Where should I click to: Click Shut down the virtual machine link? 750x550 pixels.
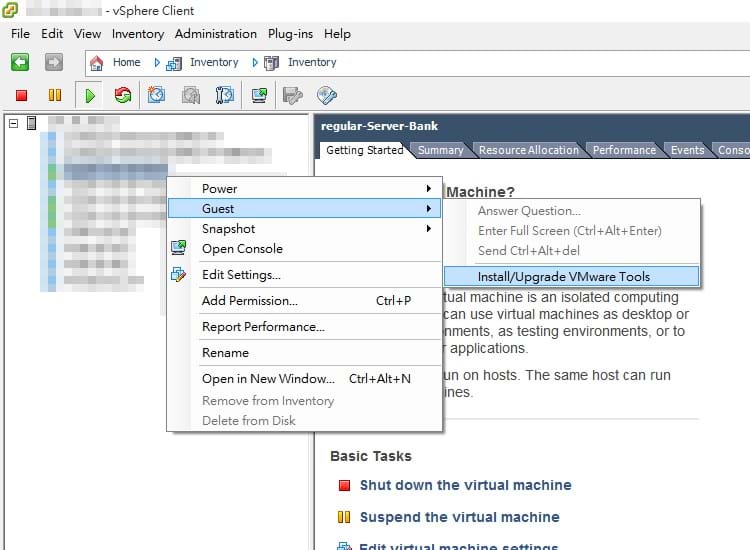pos(465,485)
